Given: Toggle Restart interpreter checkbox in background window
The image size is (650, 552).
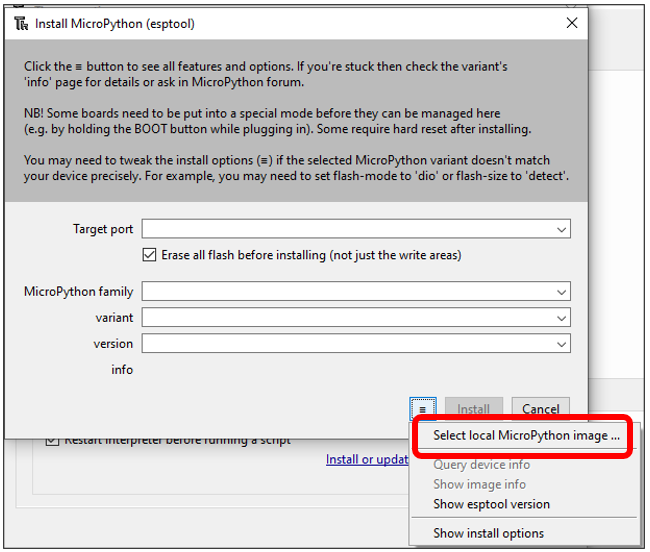Looking at the screenshot, I should tap(52, 441).
